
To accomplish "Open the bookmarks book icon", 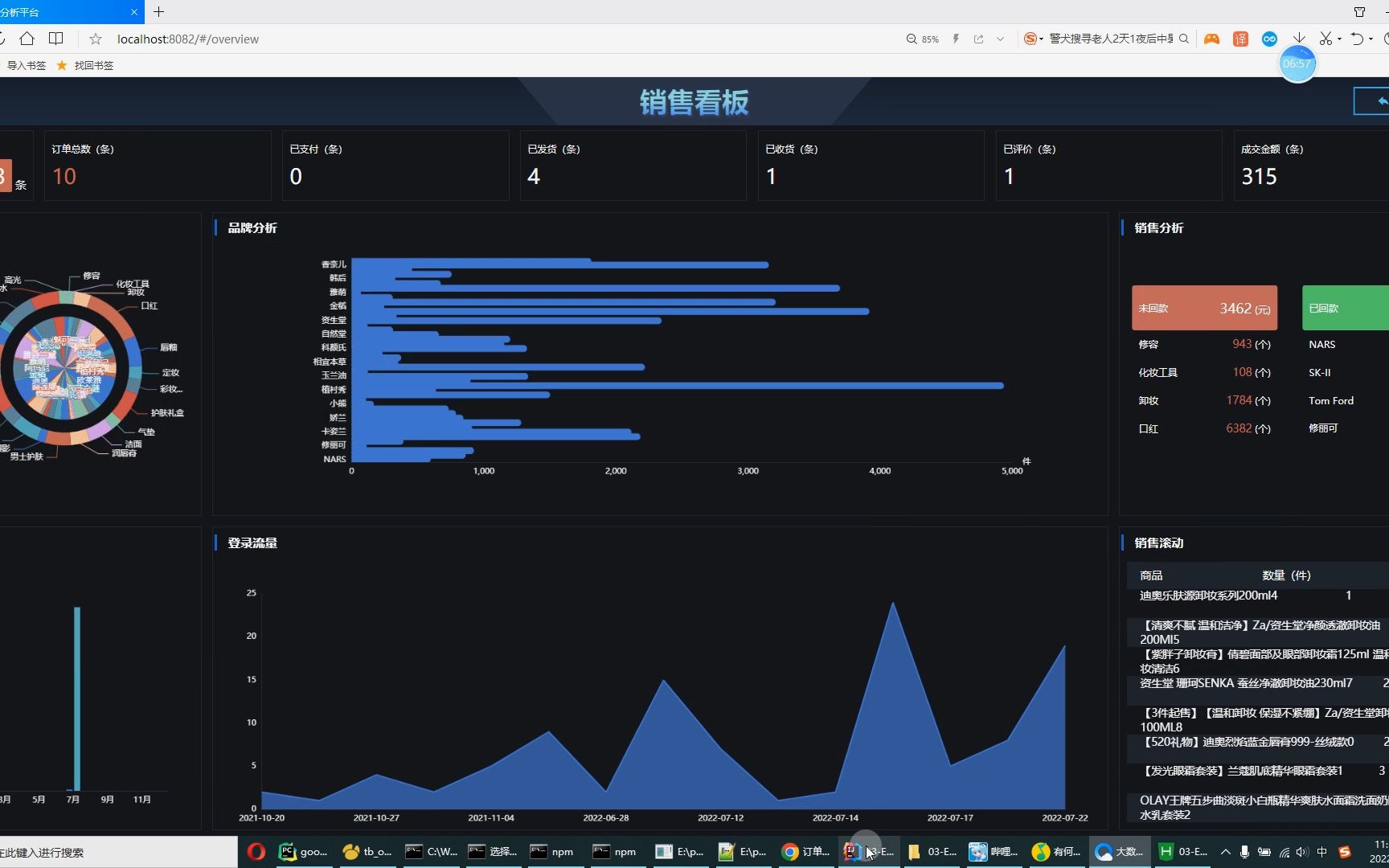I will click(x=56, y=39).
